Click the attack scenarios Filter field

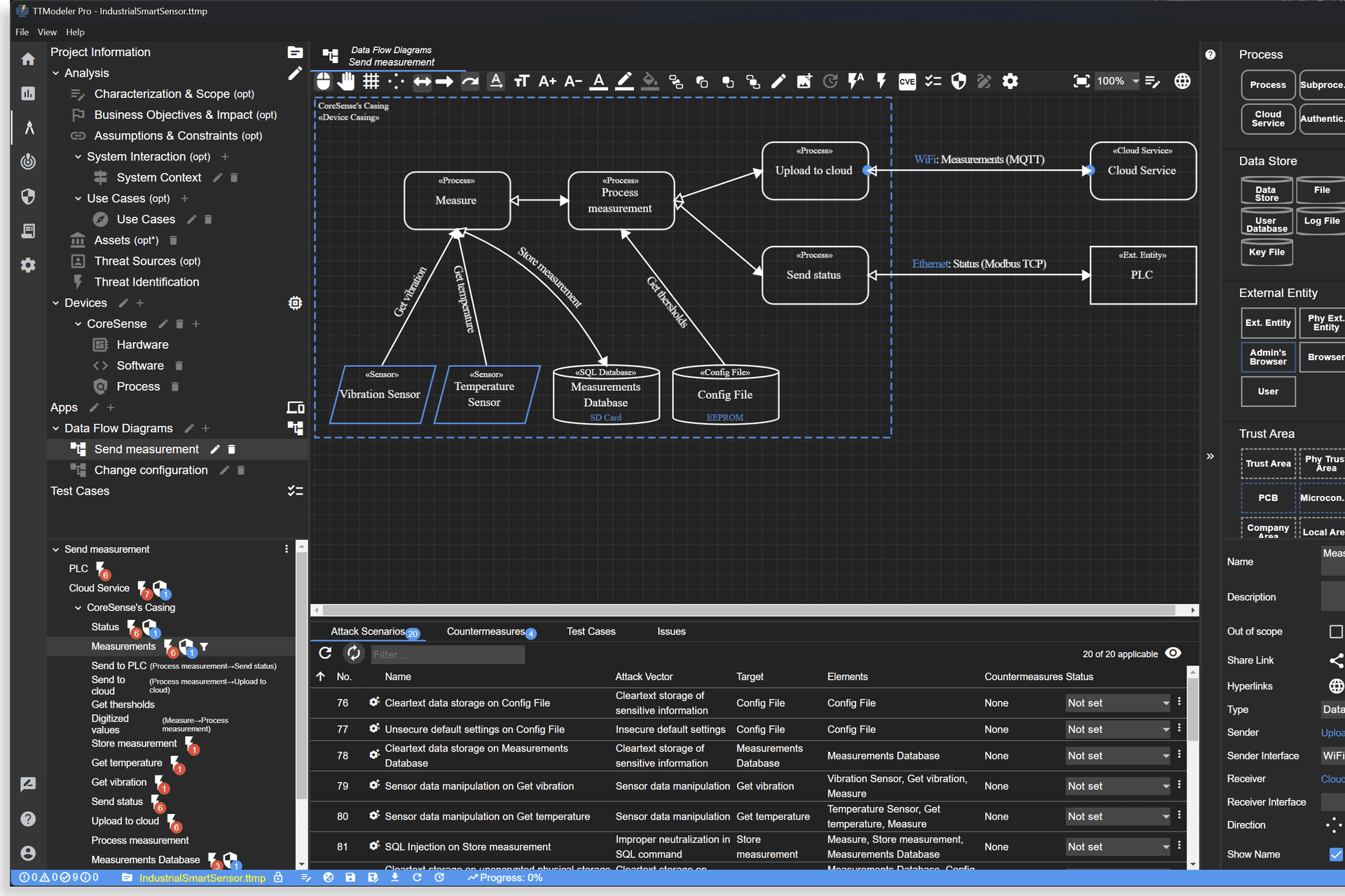pyautogui.click(x=447, y=654)
